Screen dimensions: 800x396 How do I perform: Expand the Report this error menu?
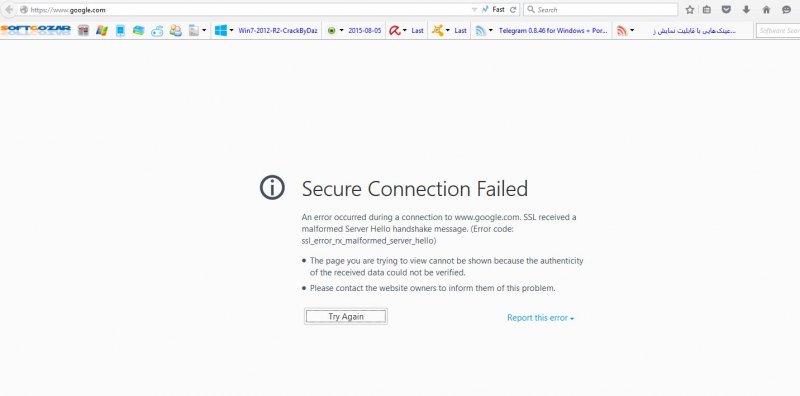click(541, 318)
